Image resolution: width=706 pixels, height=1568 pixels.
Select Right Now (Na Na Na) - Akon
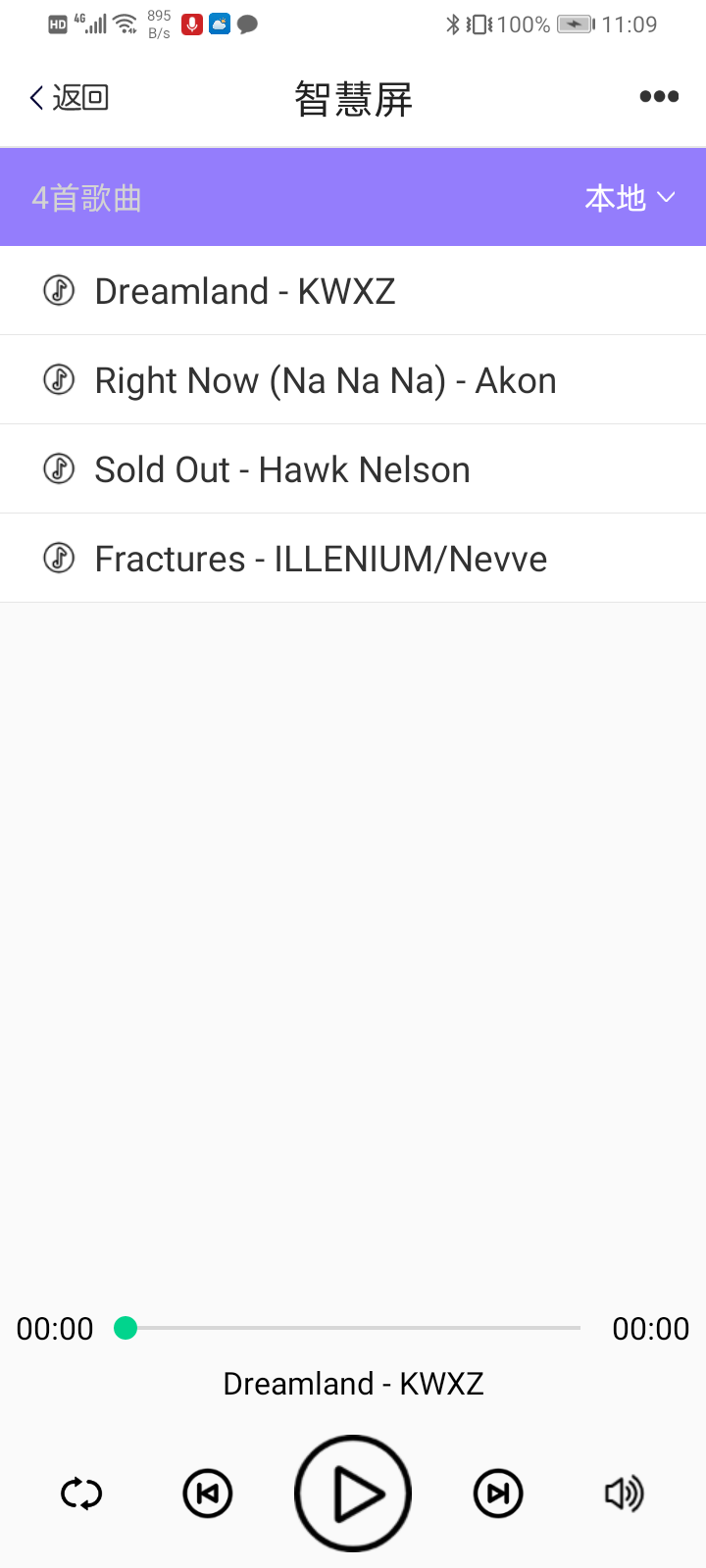[326, 380]
